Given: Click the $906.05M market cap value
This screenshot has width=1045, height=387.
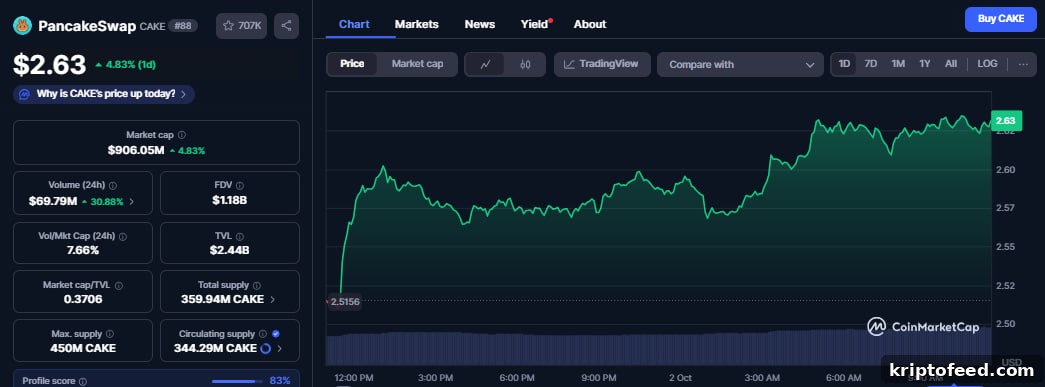Looking at the screenshot, I should [136, 151].
